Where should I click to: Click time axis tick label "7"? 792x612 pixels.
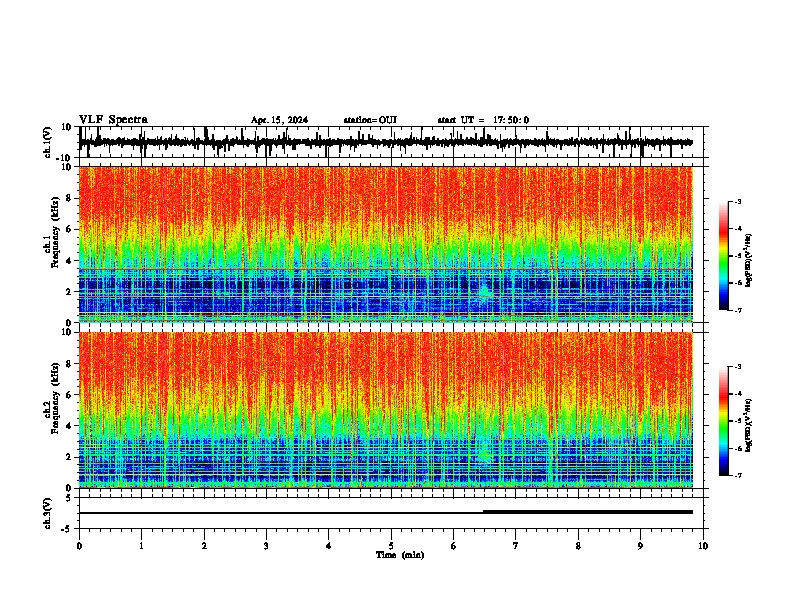click(x=516, y=546)
